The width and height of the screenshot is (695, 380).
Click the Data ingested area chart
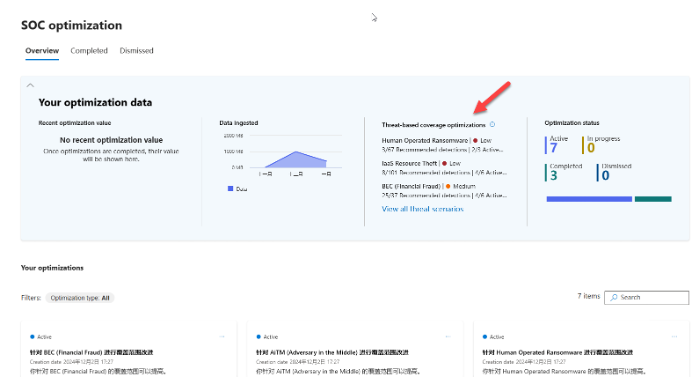point(296,160)
